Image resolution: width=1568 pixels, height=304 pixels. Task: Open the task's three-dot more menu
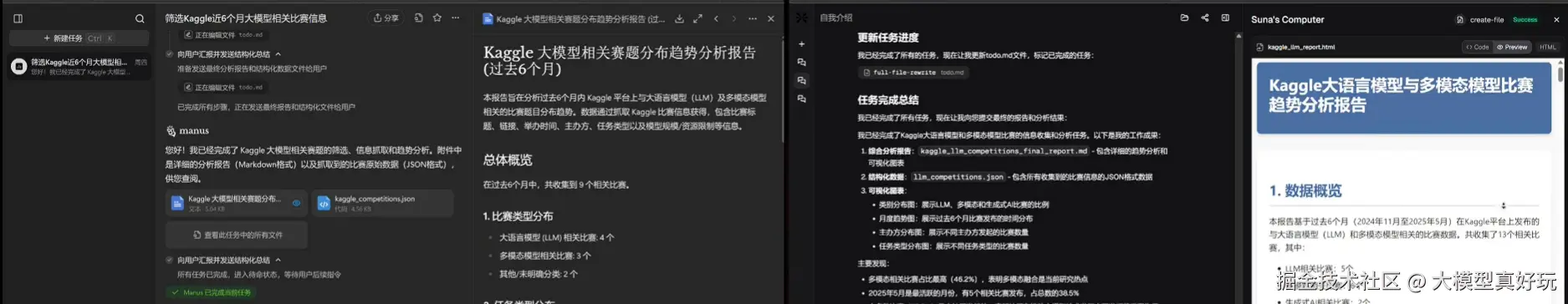456,18
